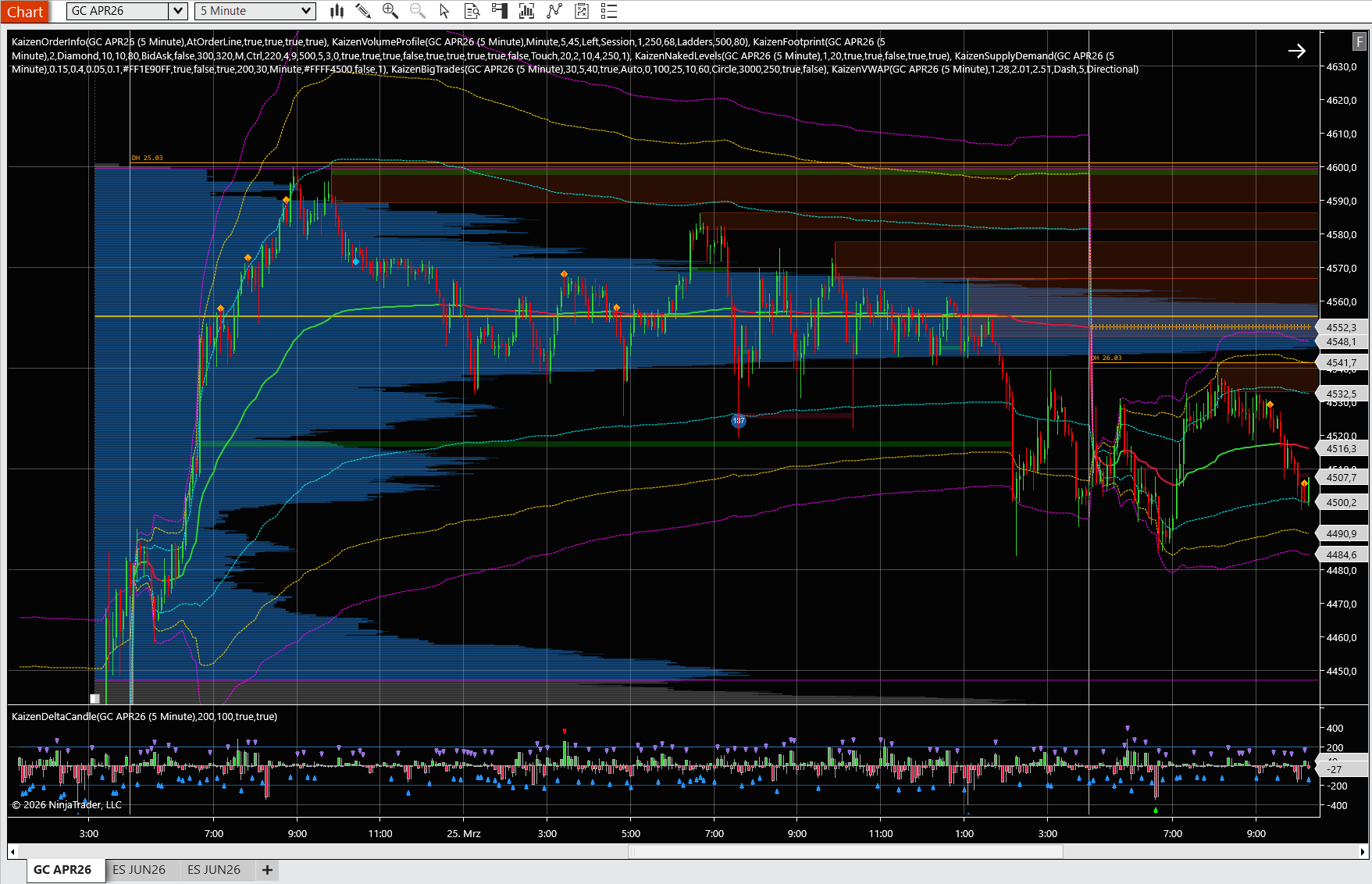The image size is (1372, 884).
Task: Open the Data Box icon
Action: (471, 11)
